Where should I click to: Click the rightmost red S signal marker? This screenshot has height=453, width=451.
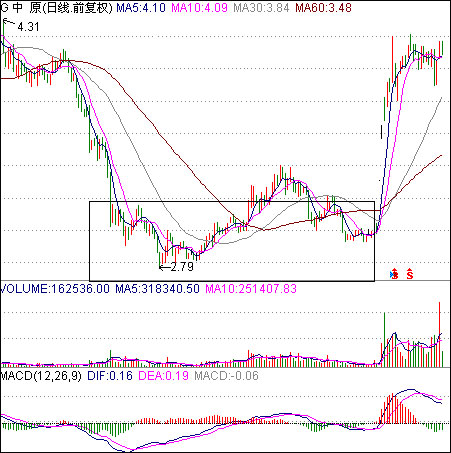pyautogui.click(x=410, y=274)
